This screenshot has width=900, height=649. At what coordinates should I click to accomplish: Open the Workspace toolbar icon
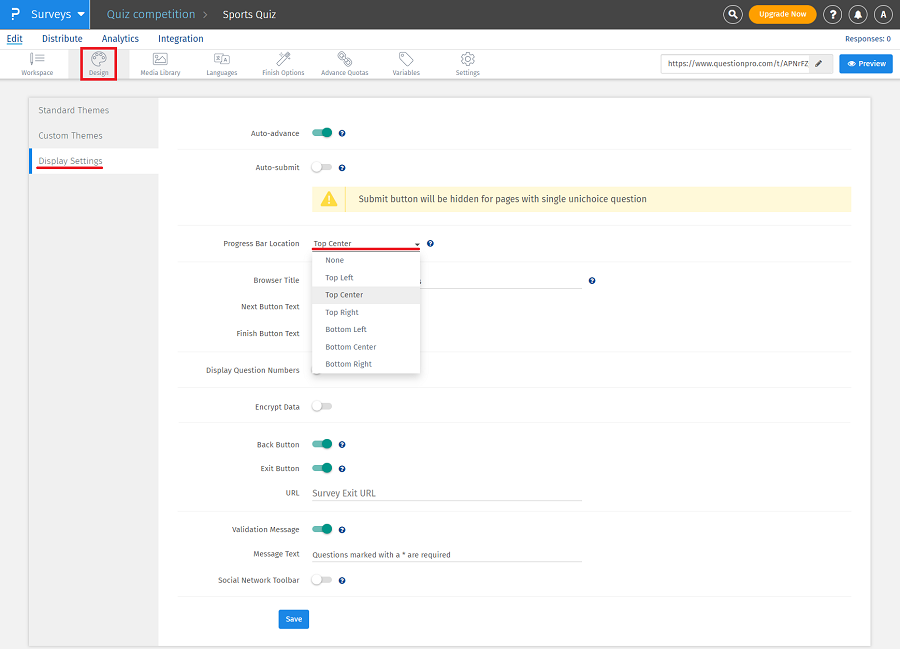(37, 64)
